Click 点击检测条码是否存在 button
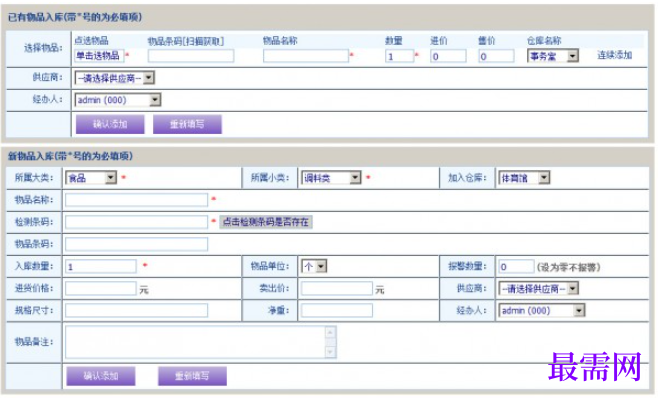The image size is (660, 398). tap(266, 222)
